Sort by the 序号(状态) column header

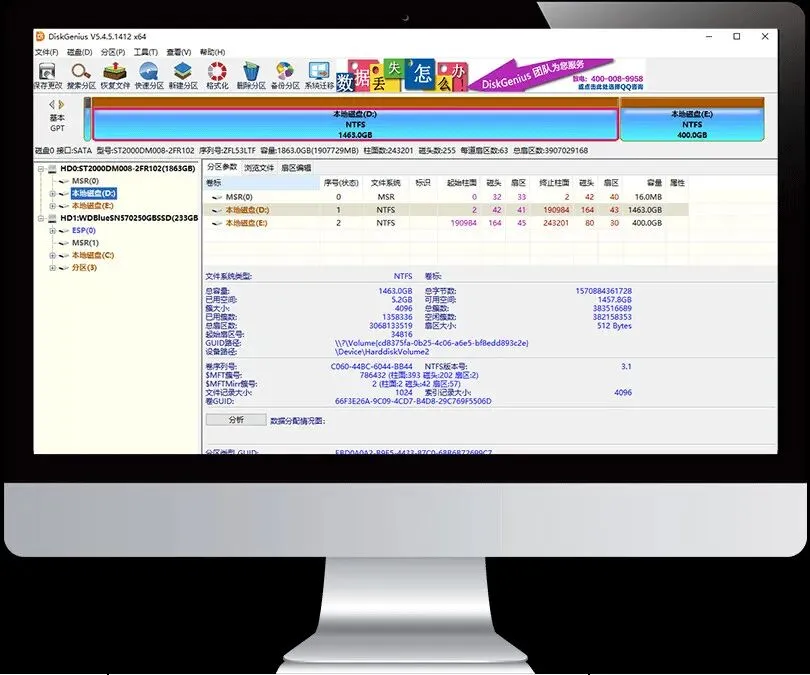pyautogui.click(x=341, y=183)
